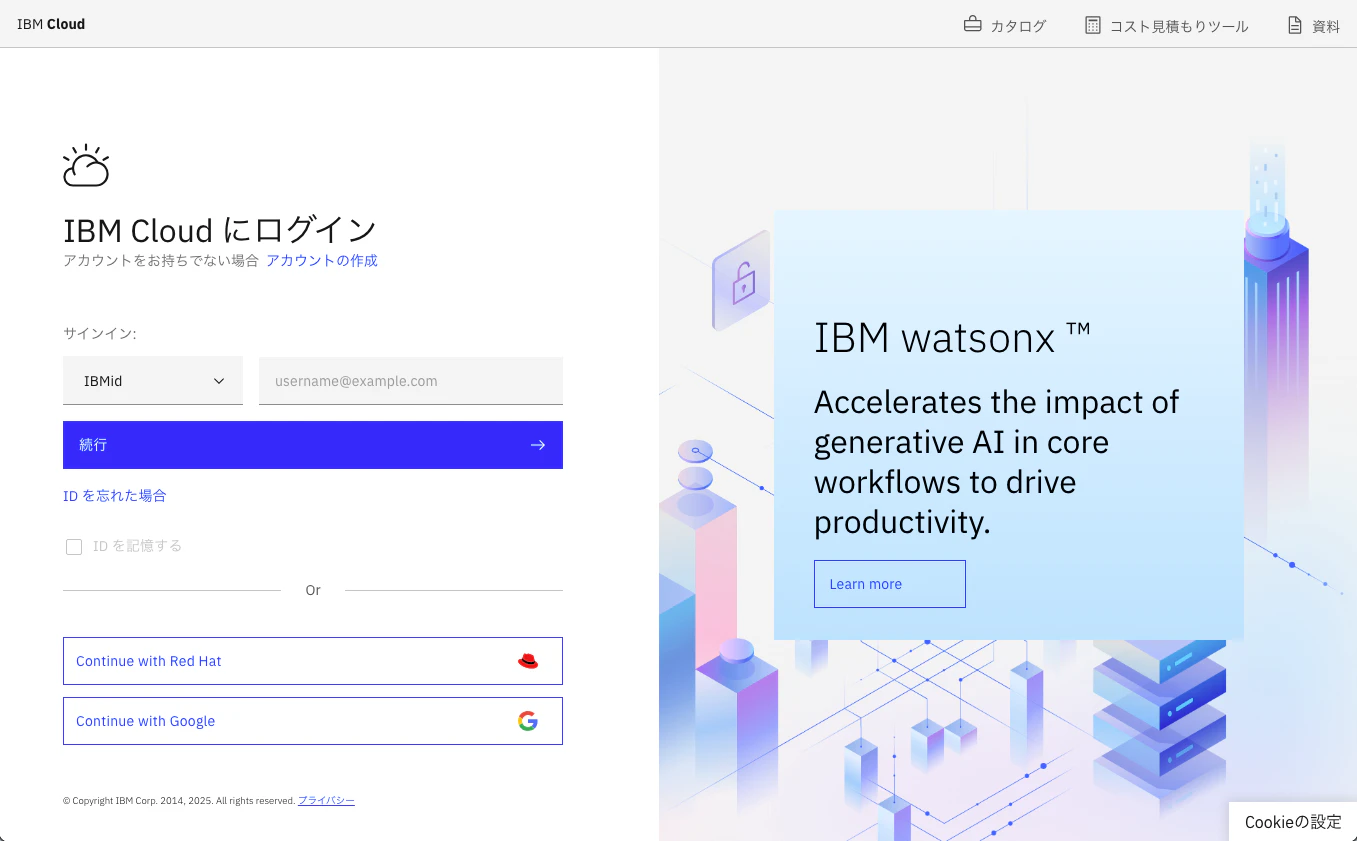This screenshot has width=1357, height=841.
Task: Click Continue with Google
Action: click(313, 721)
